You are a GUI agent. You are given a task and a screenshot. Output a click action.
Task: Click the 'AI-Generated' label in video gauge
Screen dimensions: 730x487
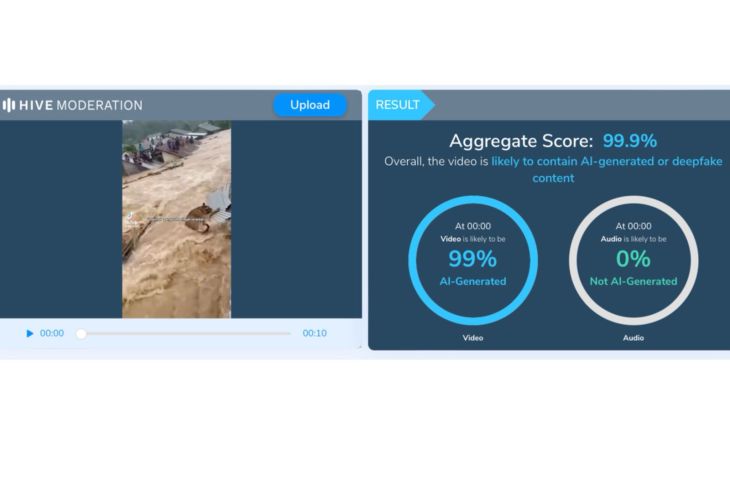tap(473, 282)
